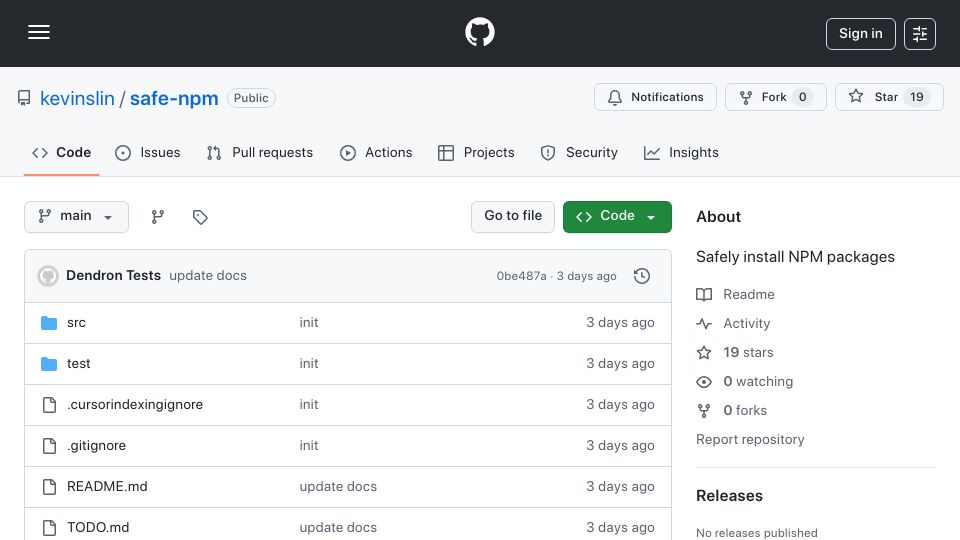Open Go to file search
The height and width of the screenshot is (540, 960).
click(x=513, y=217)
